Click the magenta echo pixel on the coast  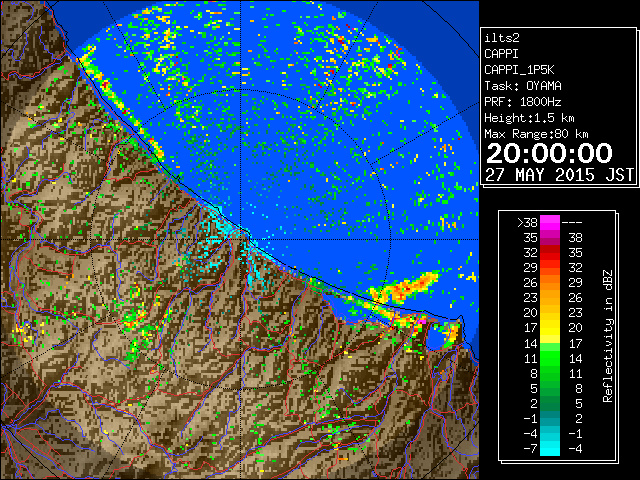pos(421,322)
